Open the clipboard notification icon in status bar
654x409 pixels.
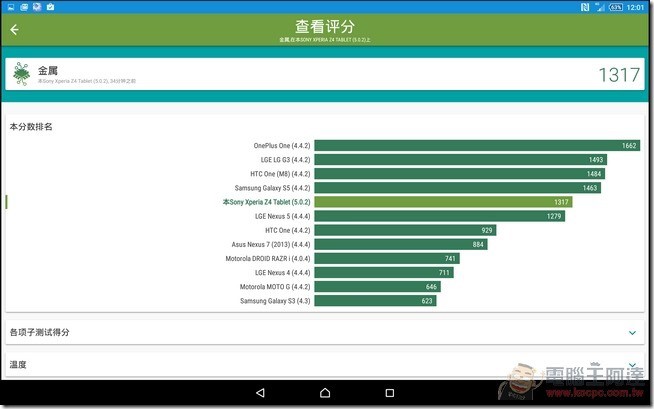tap(50, 7)
